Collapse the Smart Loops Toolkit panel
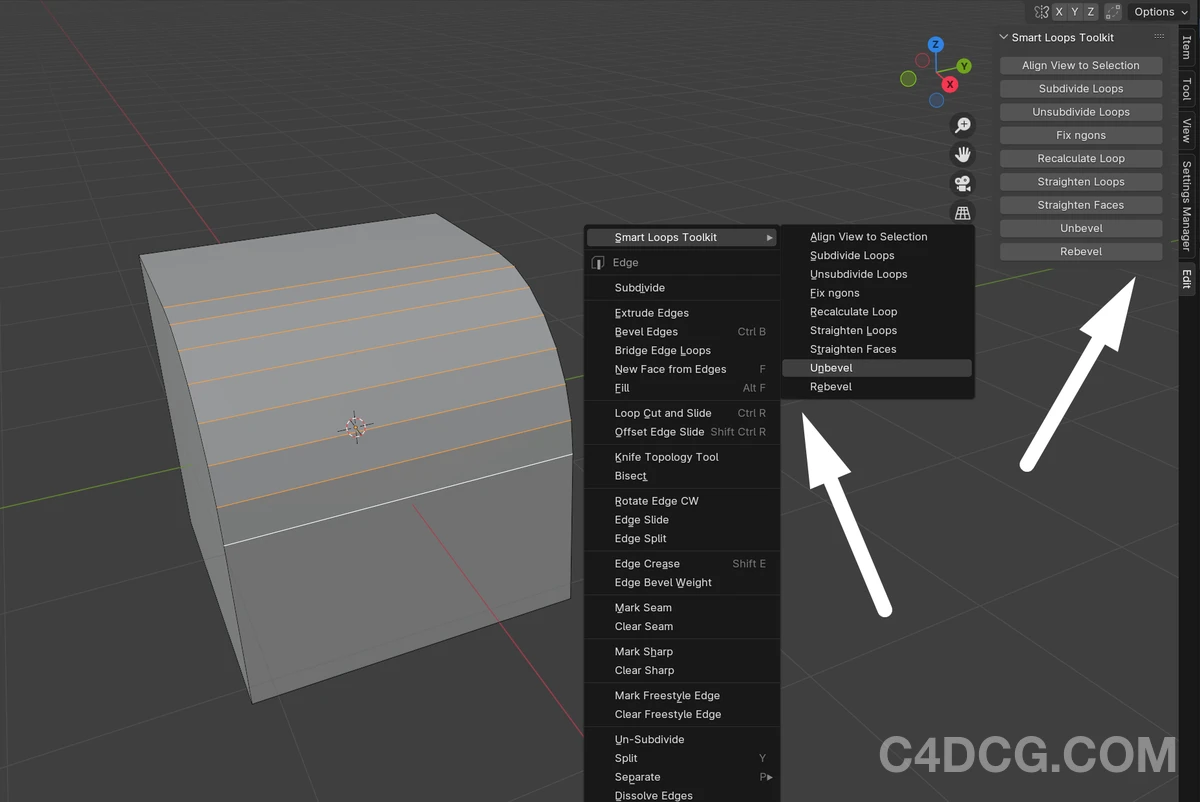The image size is (1200, 802). coord(1003,37)
